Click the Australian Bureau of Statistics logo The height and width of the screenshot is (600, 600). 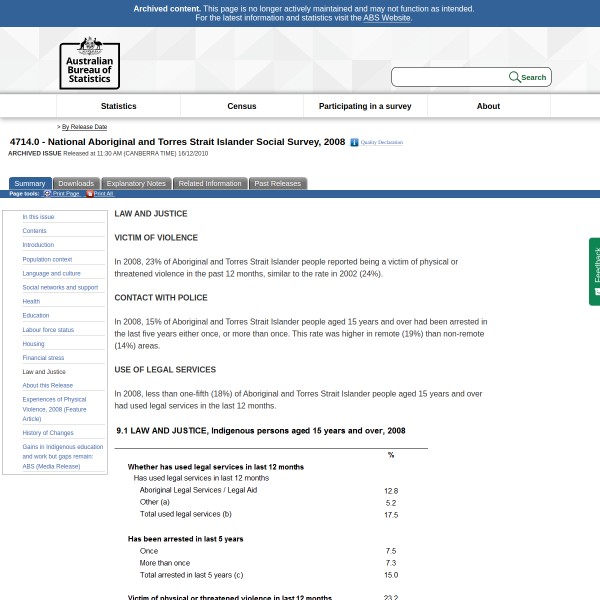click(x=89, y=62)
